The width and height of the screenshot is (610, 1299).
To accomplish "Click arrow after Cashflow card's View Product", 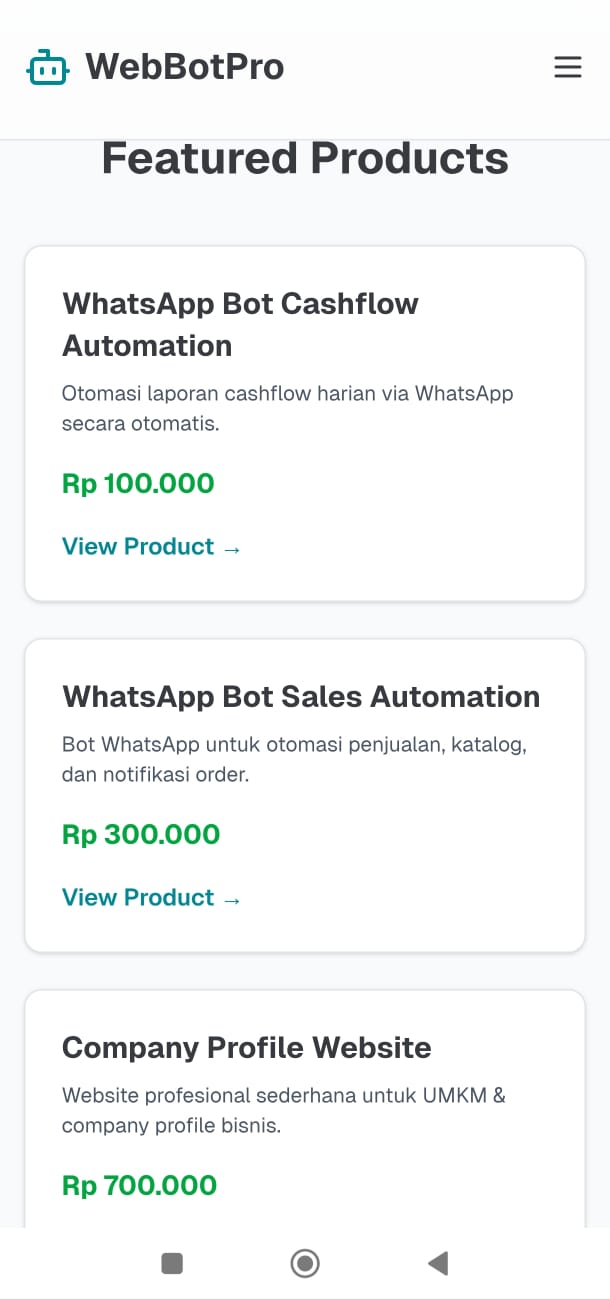I will (x=232, y=548).
